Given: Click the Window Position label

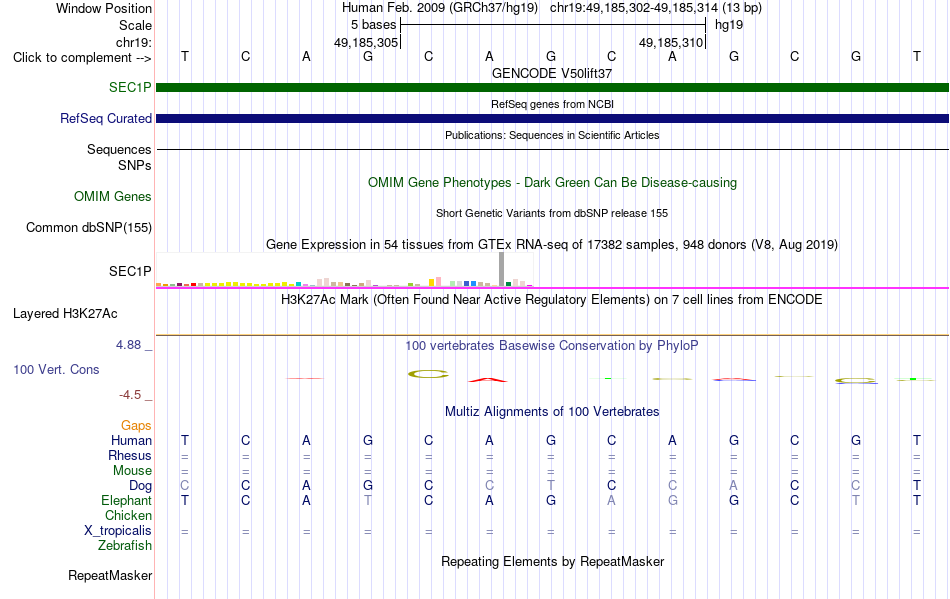Looking at the screenshot, I should [x=104, y=8].
